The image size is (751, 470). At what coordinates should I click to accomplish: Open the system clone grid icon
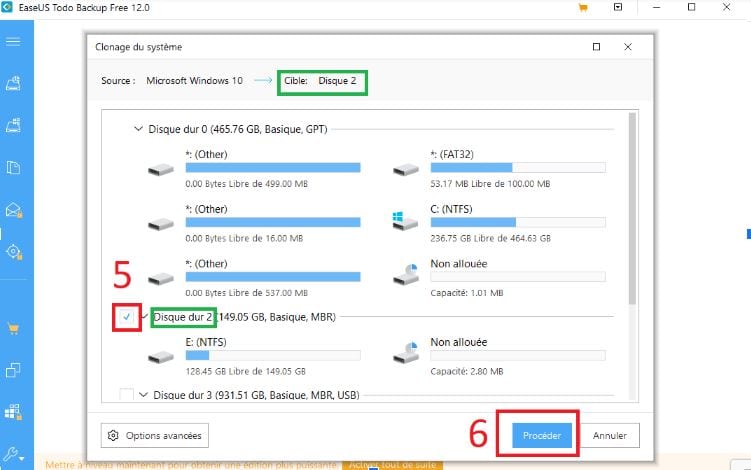coord(13,412)
